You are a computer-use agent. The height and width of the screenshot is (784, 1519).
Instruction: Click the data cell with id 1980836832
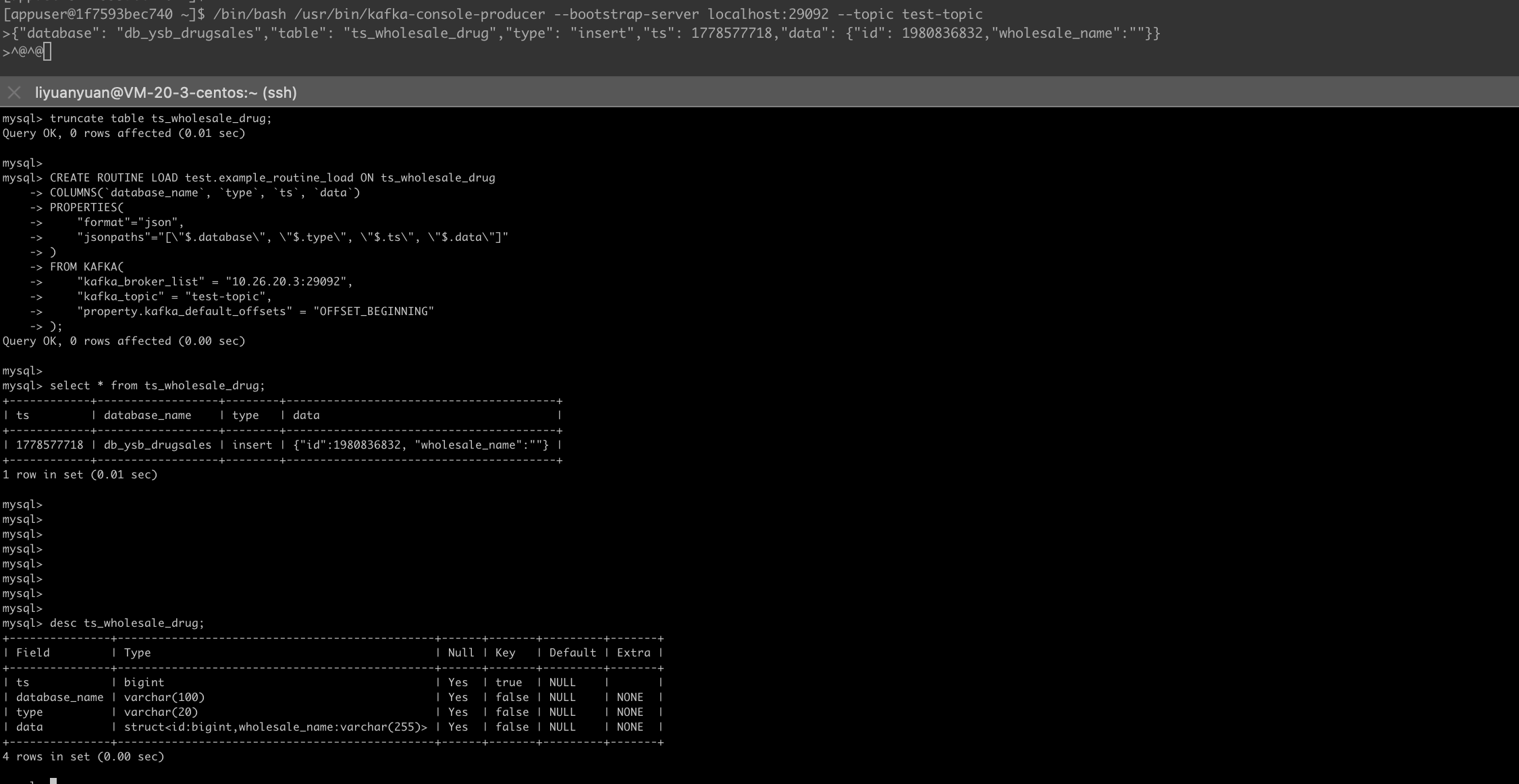(421, 445)
